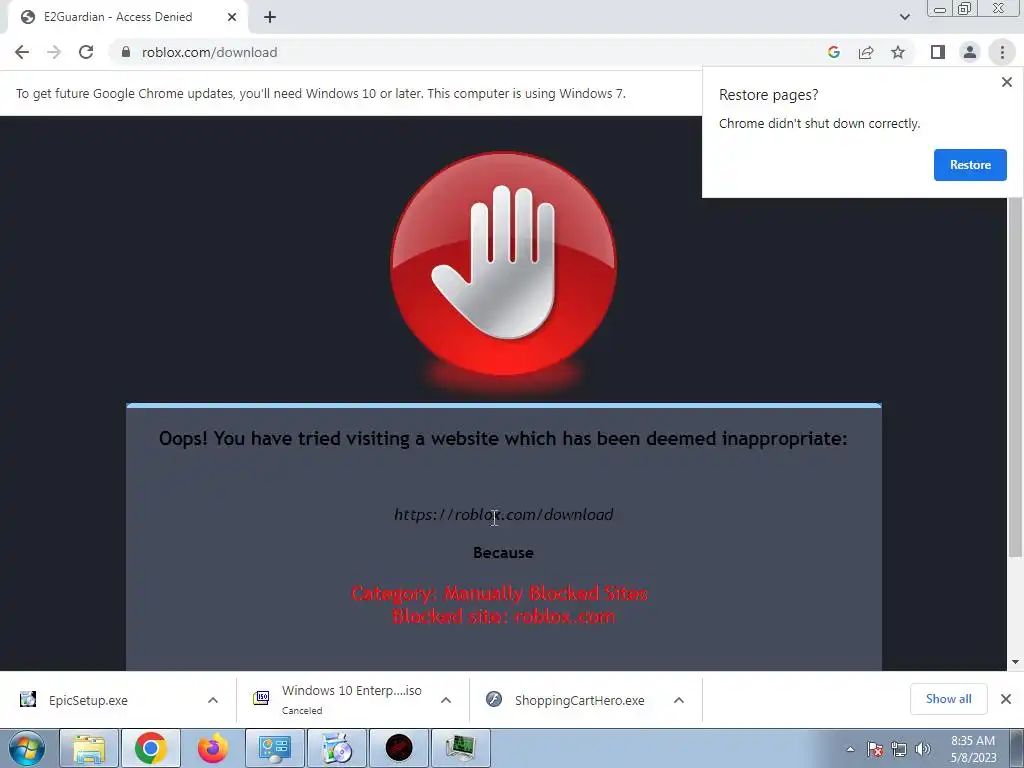Open the computer monitor taskbar app
Viewport: 1024px width, 768px height.
click(x=460, y=748)
